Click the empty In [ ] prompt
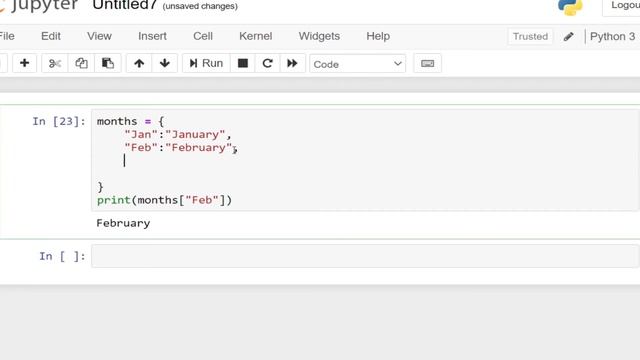Screen dimensions: 640x360 pos(62,256)
